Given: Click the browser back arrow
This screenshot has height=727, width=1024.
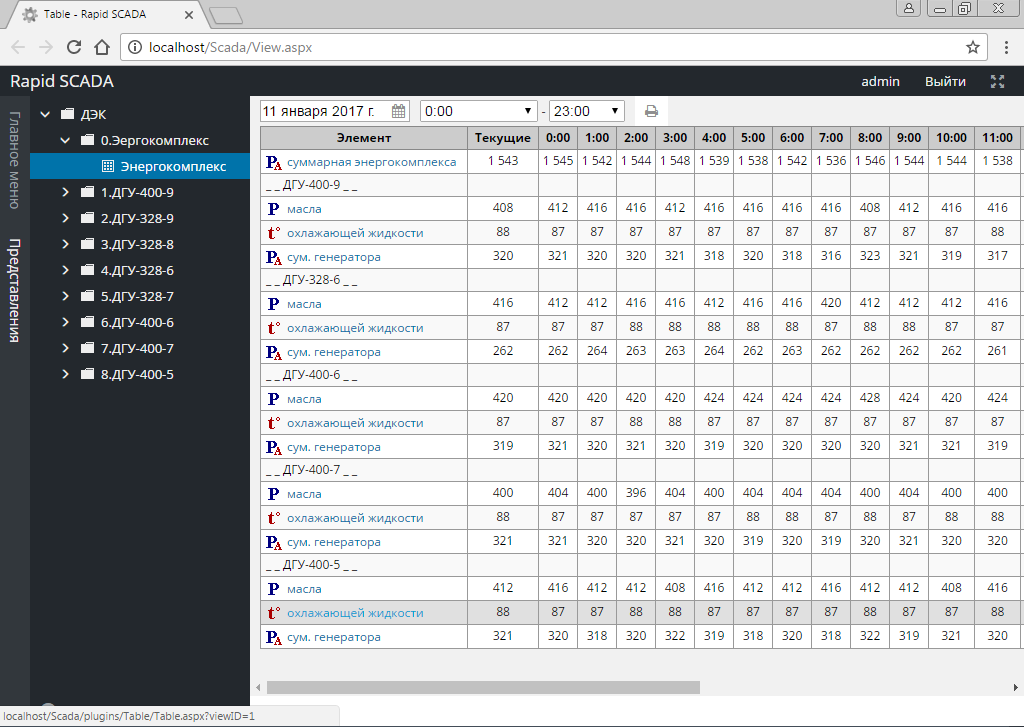Looking at the screenshot, I should pos(18,47).
